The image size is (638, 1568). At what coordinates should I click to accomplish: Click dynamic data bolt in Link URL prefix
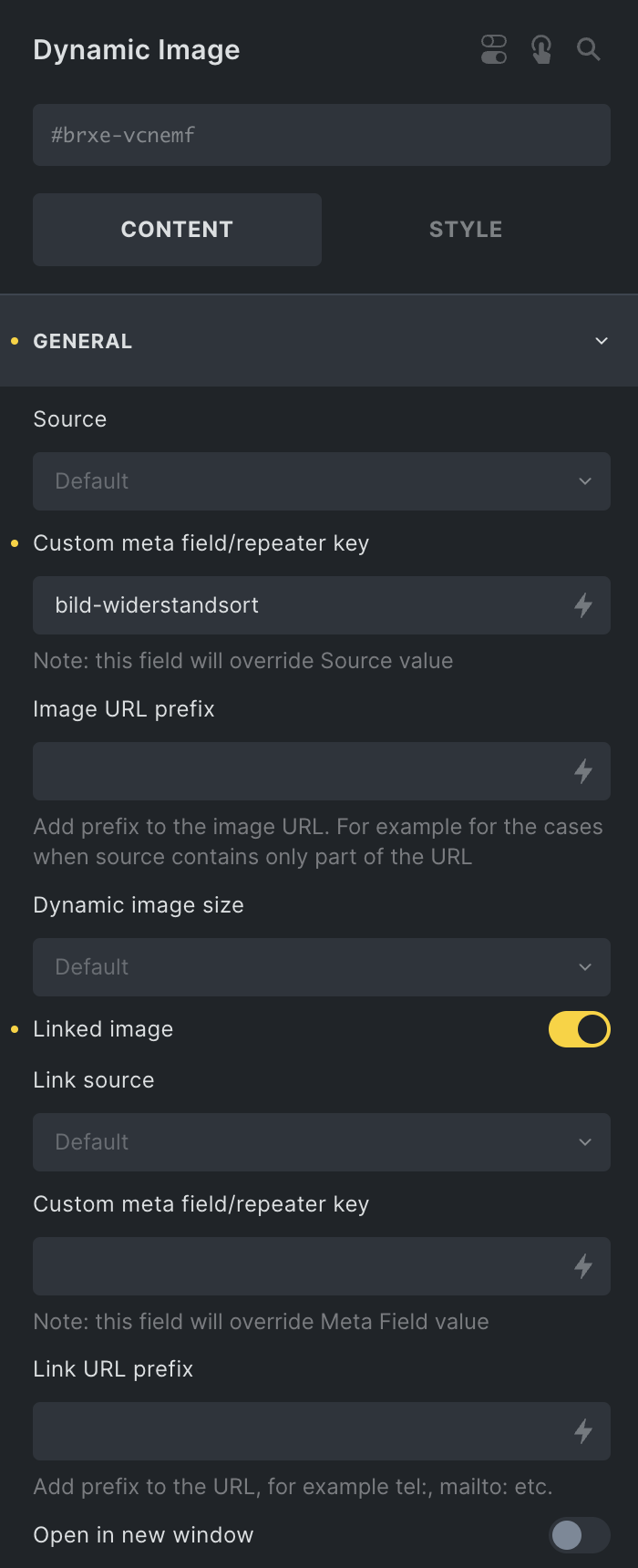(x=583, y=1431)
